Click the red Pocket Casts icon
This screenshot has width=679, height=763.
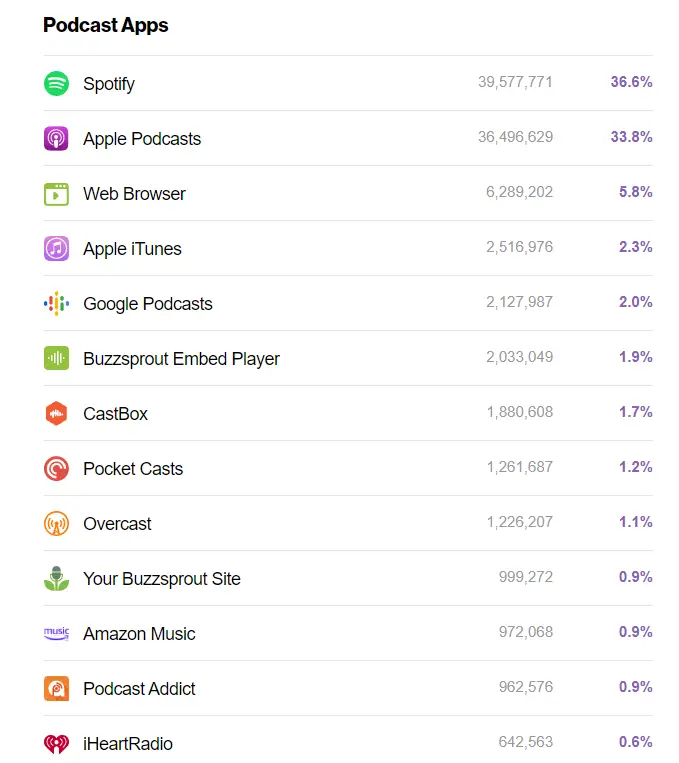click(x=56, y=469)
